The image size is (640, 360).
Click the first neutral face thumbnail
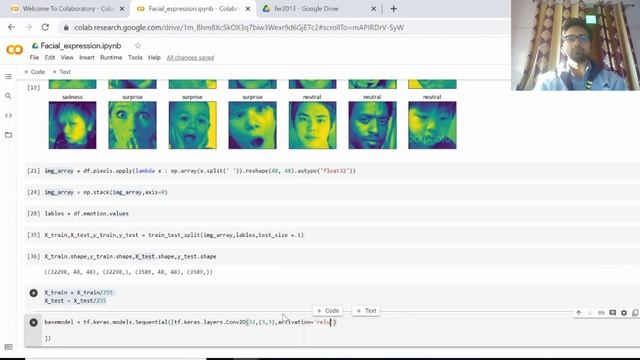312,125
